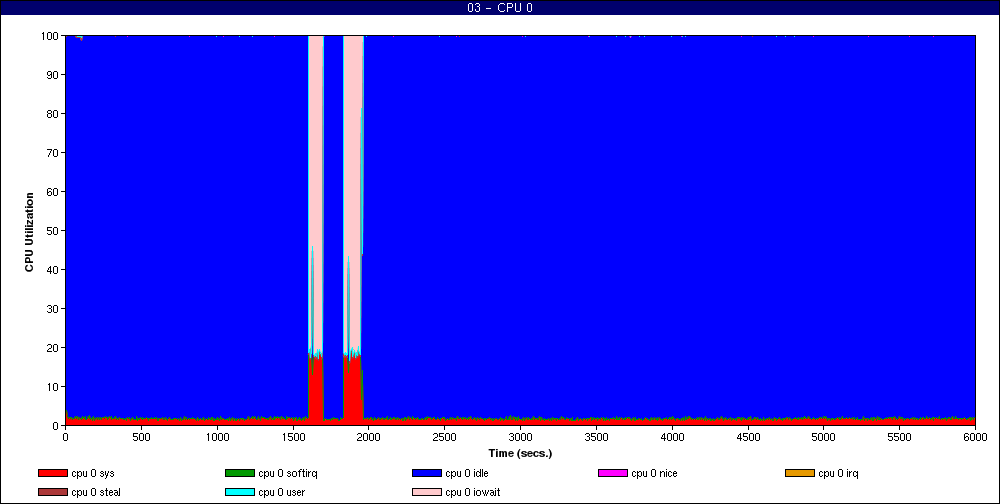Image resolution: width=1000 pixels, height=504 pixels.
Task: Click the orange cpu 0 irq legend swatch
Action: (800, 473)
